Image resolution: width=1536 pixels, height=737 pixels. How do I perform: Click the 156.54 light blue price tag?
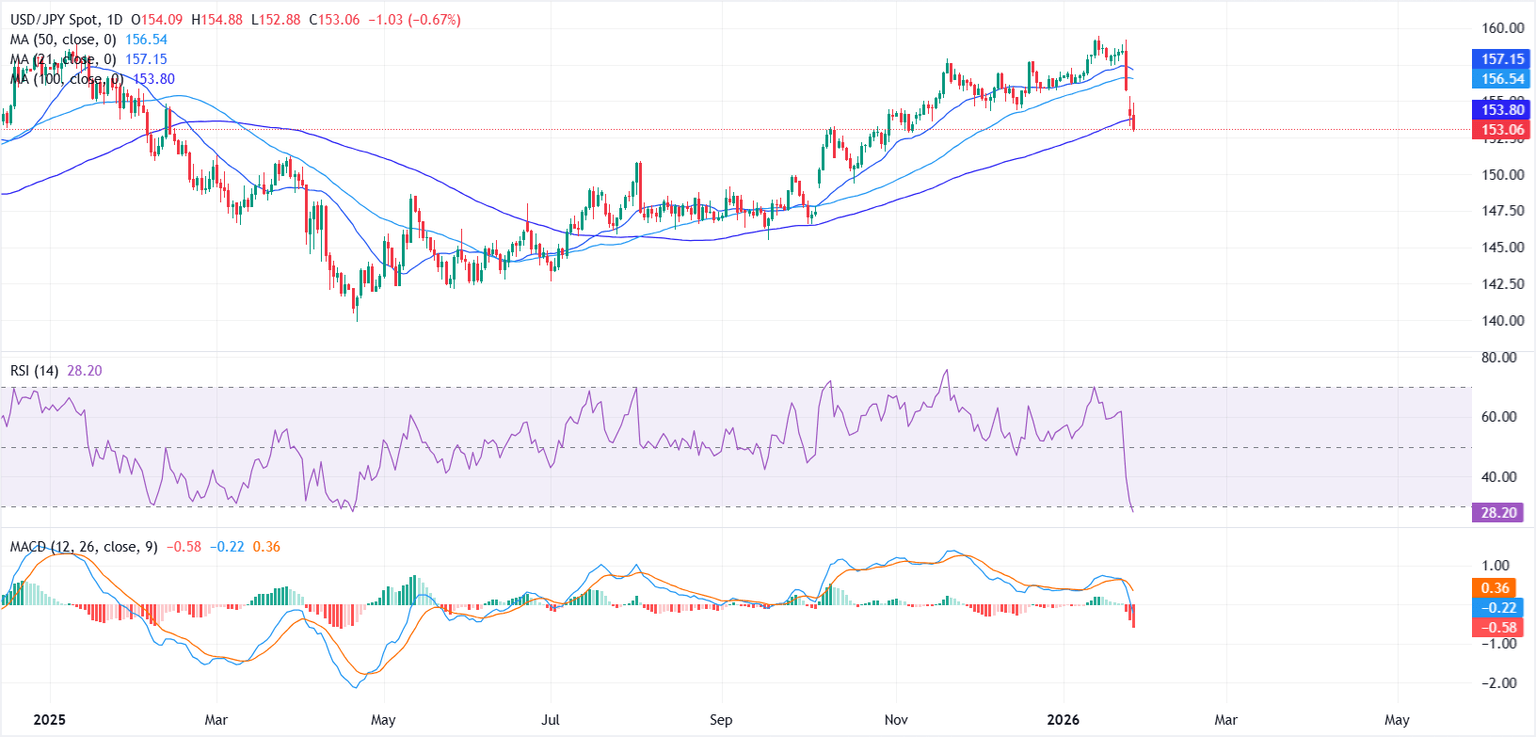pos(1502,78)
